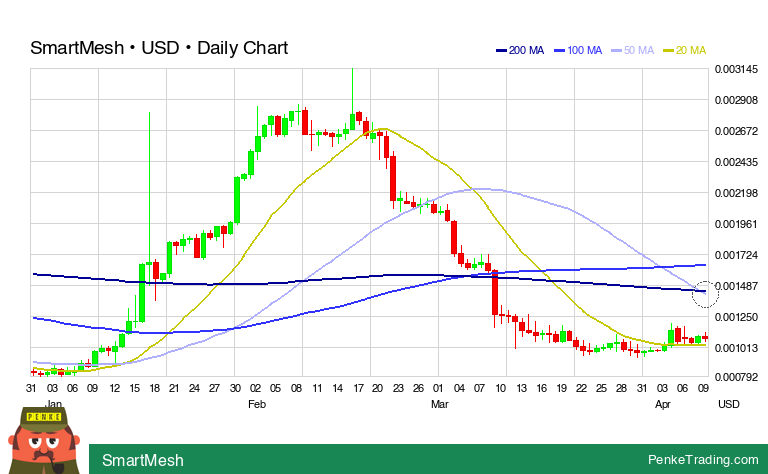
Task: Click the 0.002908 price axis label
Action: [x=736, y=100]
